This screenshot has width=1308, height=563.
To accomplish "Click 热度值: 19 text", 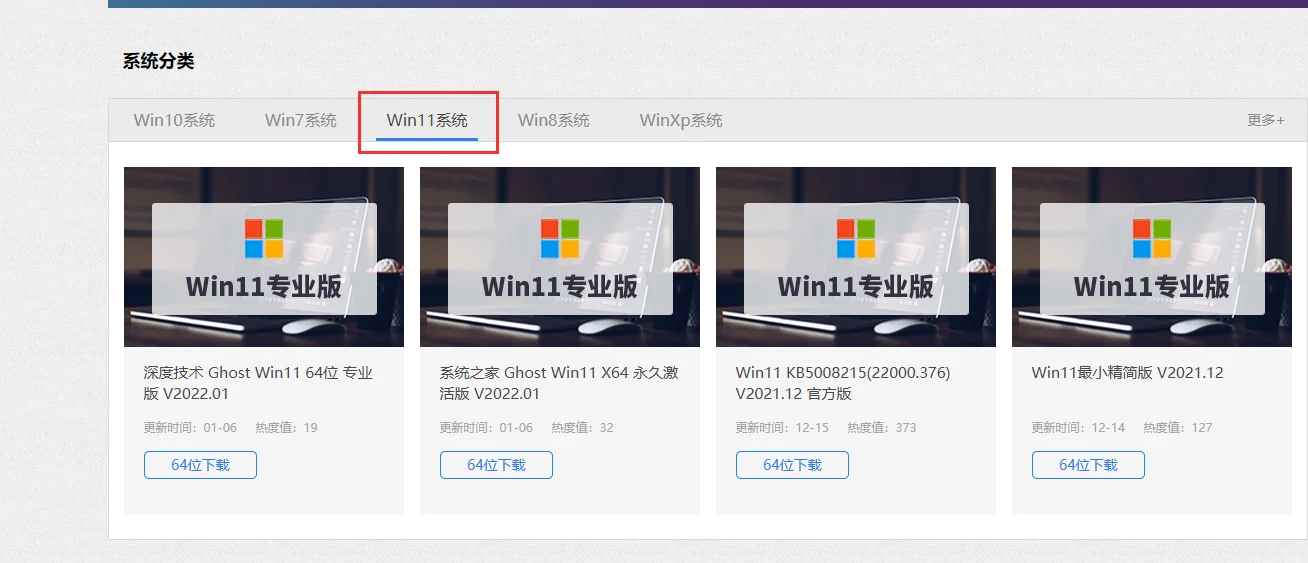I will pyautogui.click(x=286, y=427).
